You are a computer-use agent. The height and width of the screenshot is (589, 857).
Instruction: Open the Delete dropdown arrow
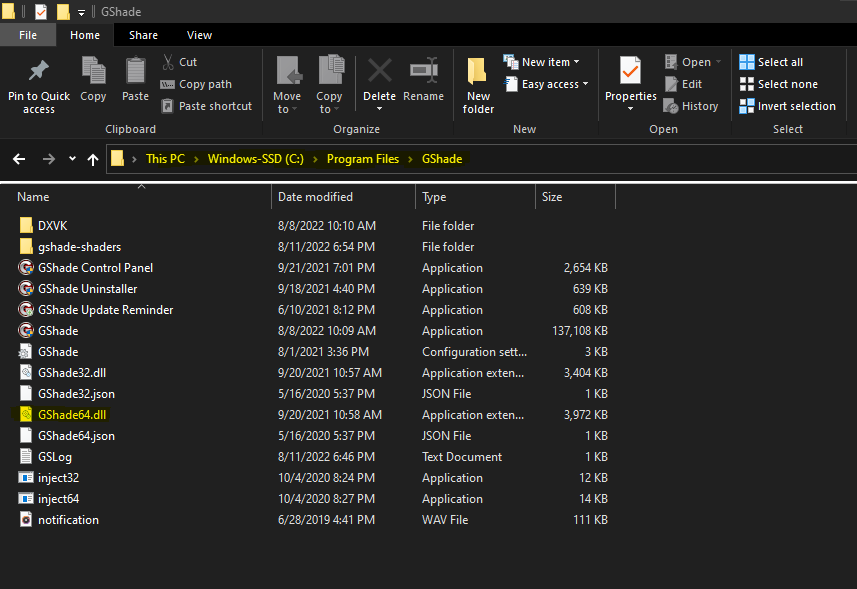click(379, 109)
